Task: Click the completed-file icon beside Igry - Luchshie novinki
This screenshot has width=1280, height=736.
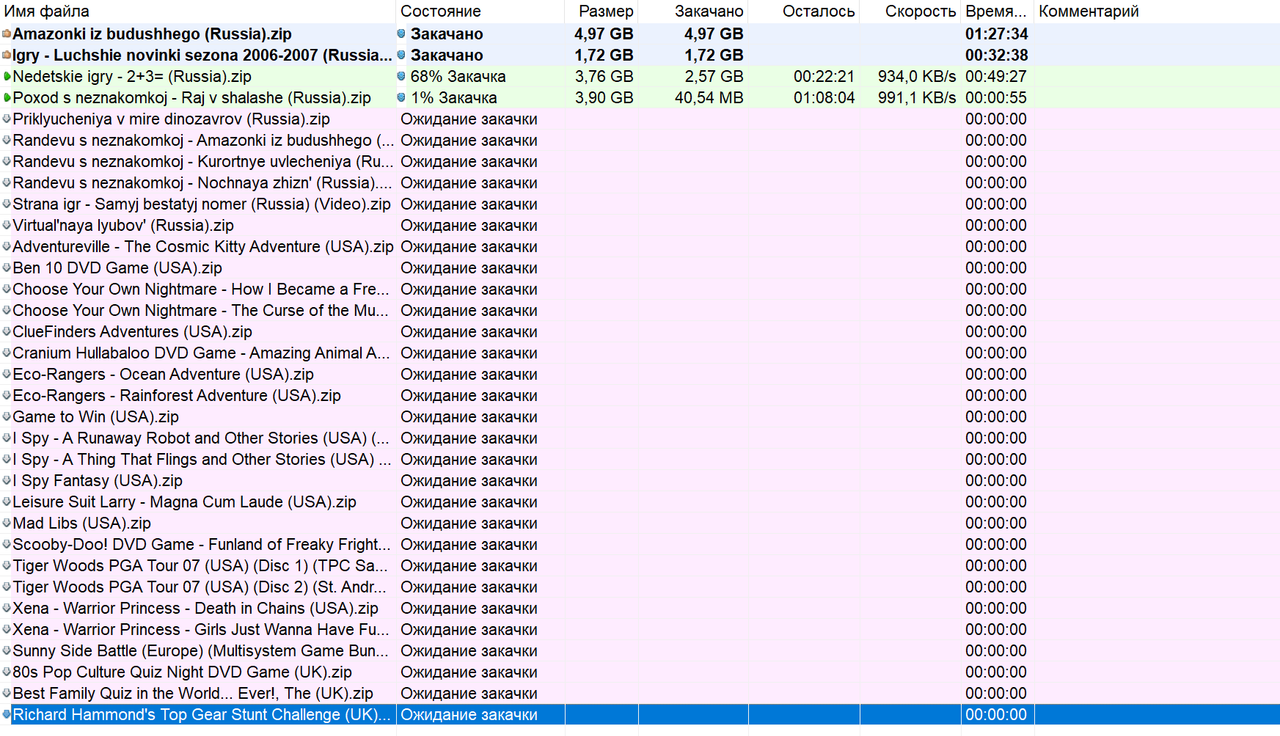Action: [7, 55]
